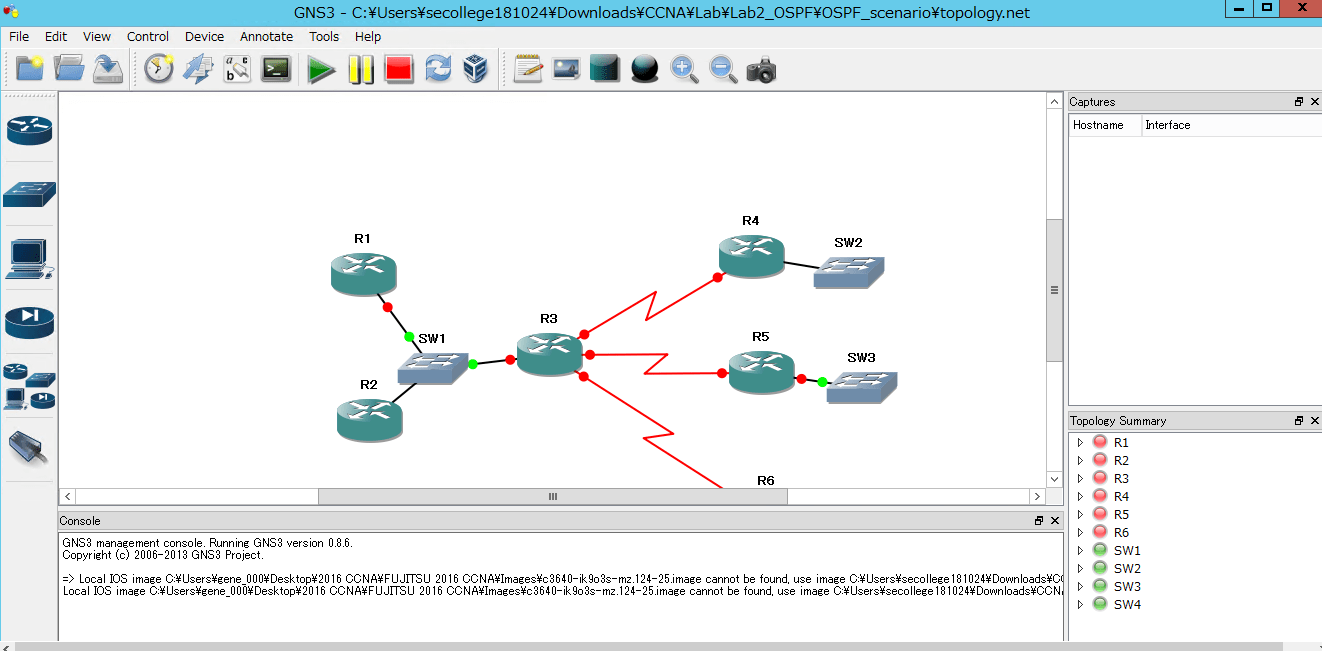
Task: Select router R1 on the canvas
Action: 363,273
